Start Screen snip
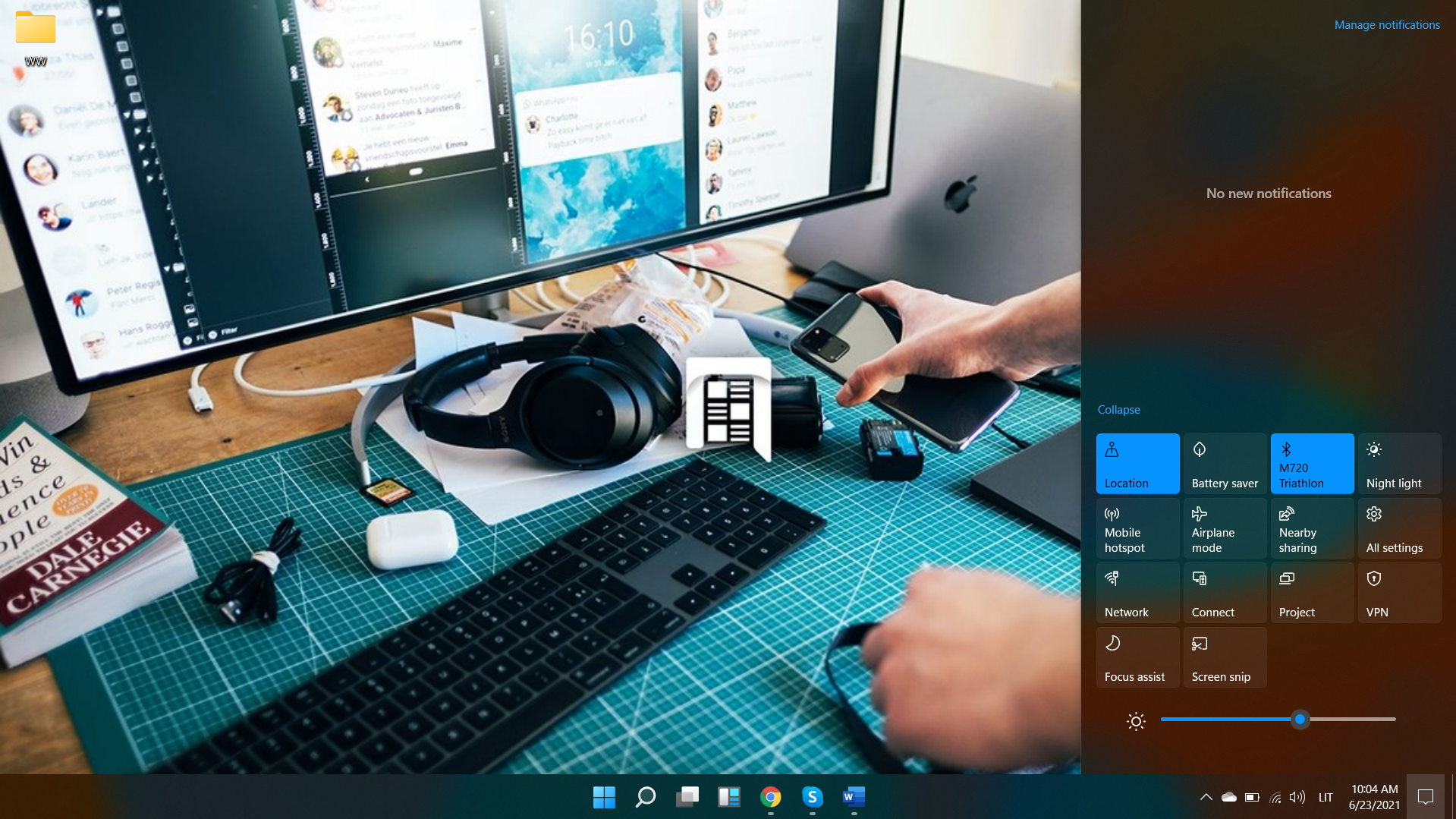The height and width of the screenshot is (819, 1456). [1225, 657]
